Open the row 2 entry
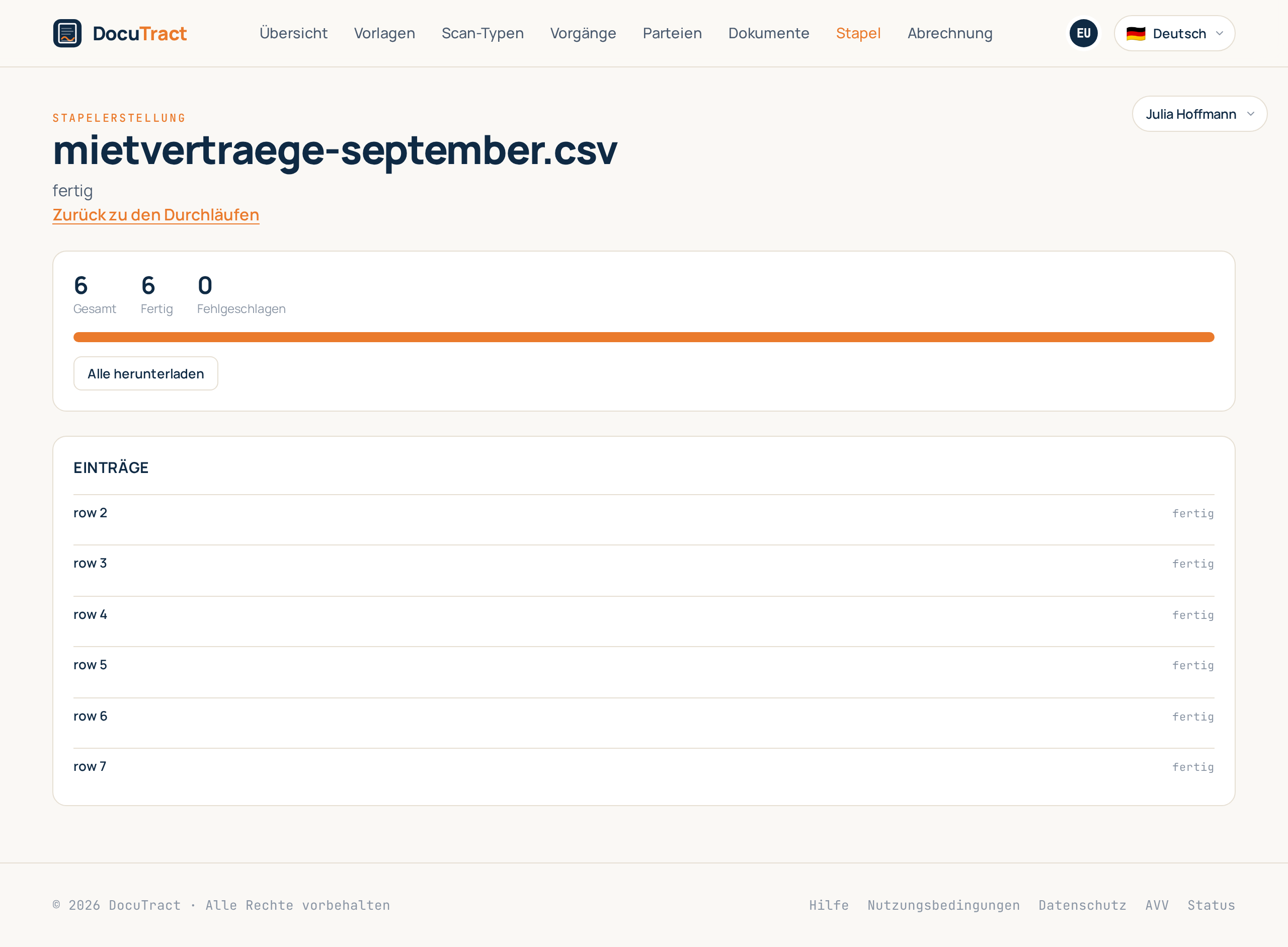Viewport: 1288px width, 947px height. click(x=643, y=513)
